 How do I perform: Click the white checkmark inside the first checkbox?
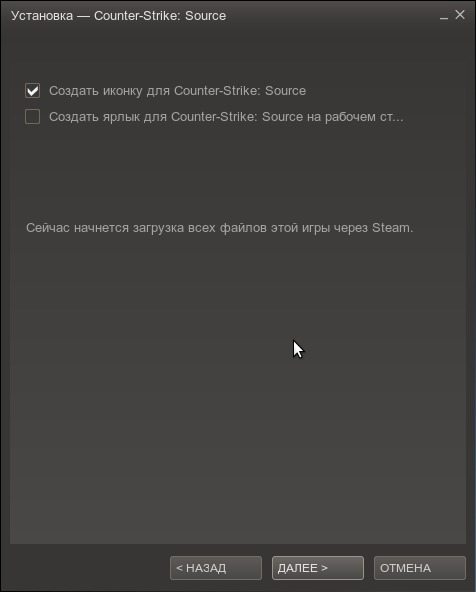coord(33,91)
